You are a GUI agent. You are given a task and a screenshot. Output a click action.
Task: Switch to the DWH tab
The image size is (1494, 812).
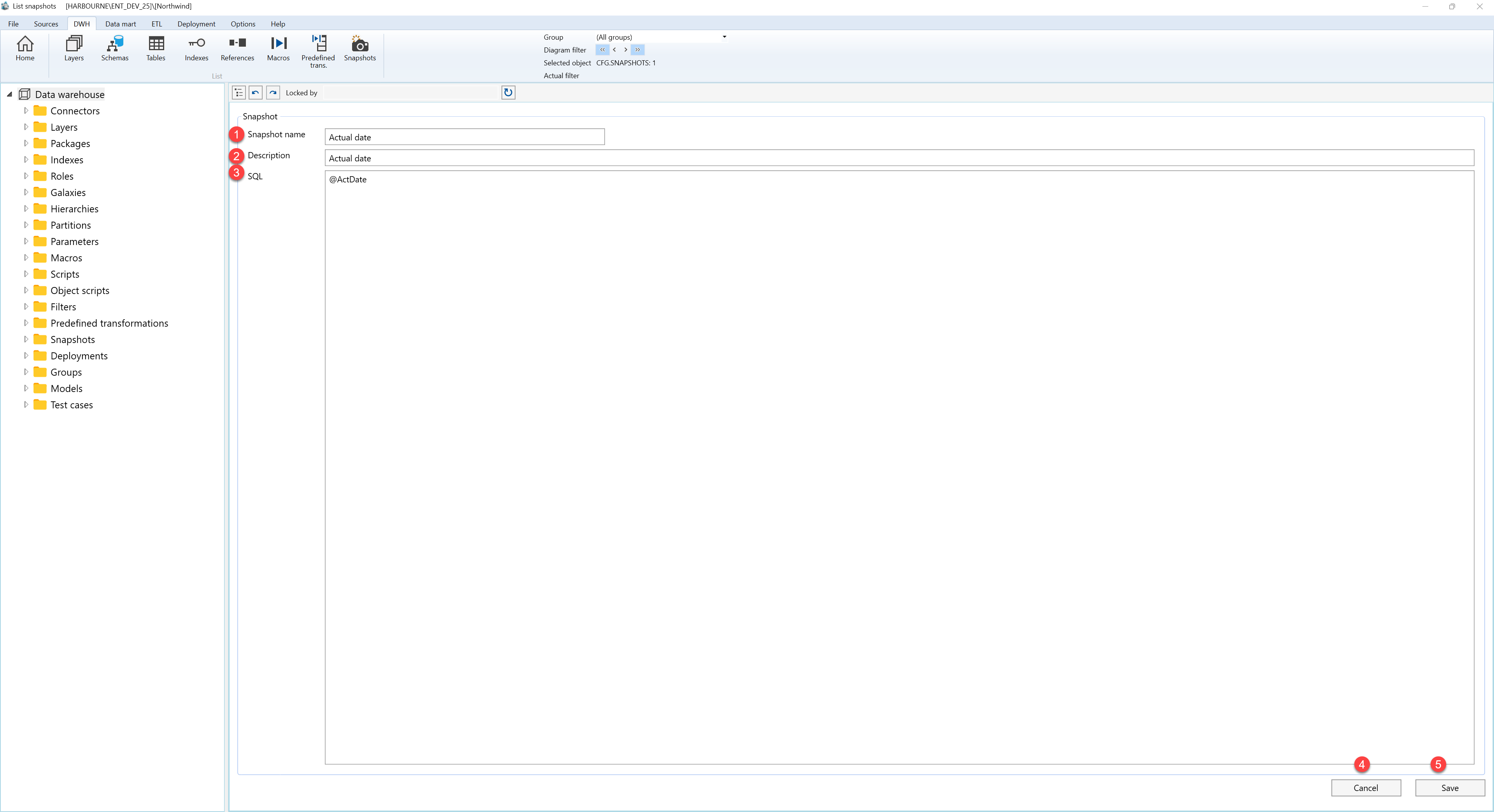[x=82, y=24]
